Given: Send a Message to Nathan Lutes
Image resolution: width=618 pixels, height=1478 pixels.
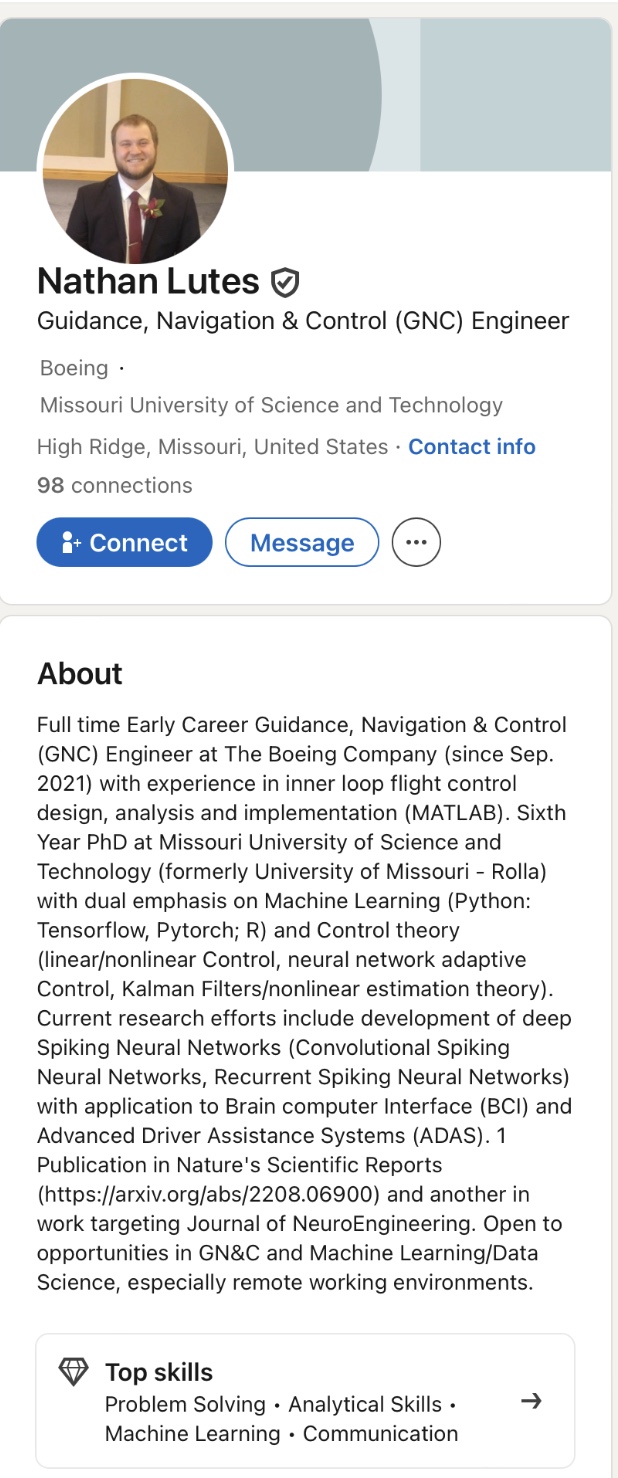Looking at the screenshot, I should click(x=302, y=543).
